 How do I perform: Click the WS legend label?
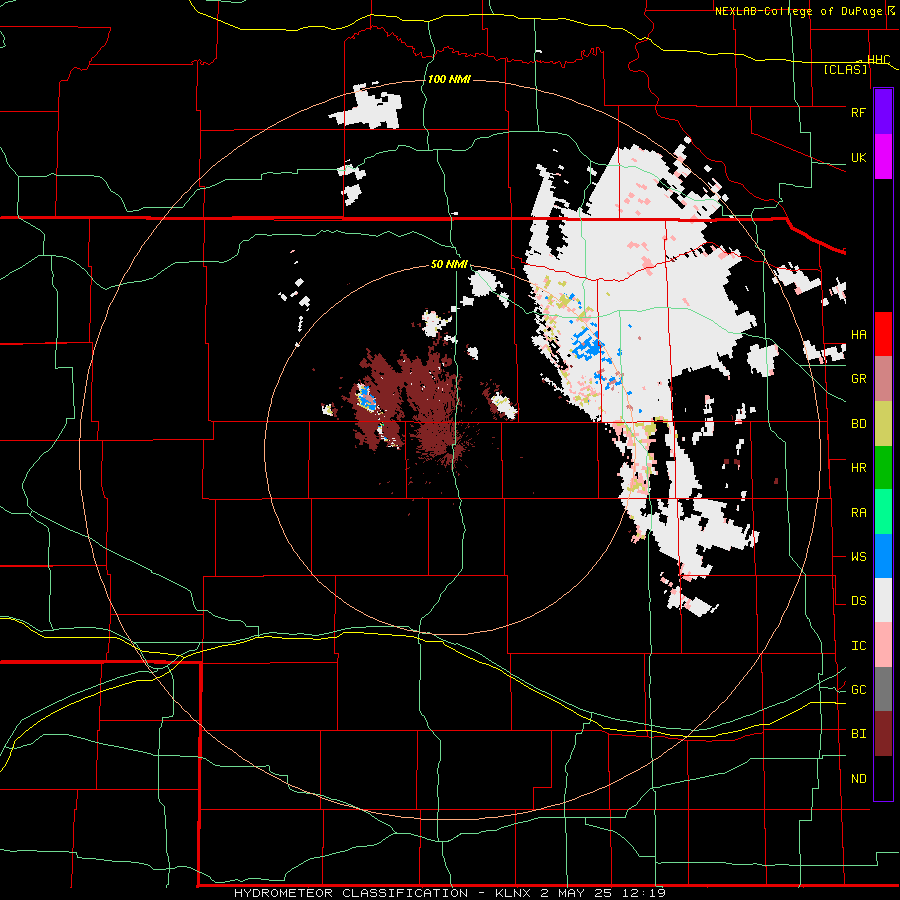click(x=858, y=557)
